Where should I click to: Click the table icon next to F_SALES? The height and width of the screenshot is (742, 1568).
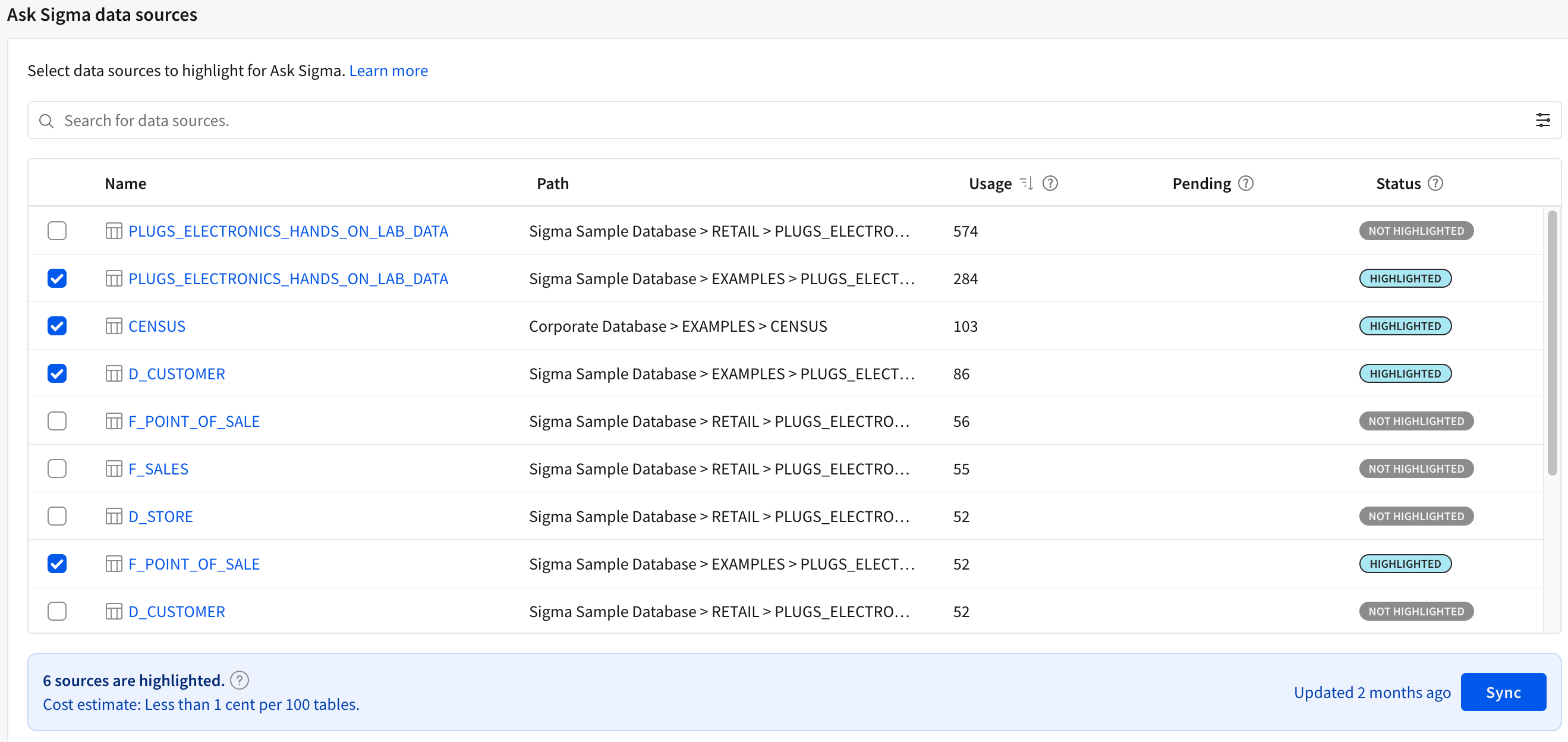point(114,468)
